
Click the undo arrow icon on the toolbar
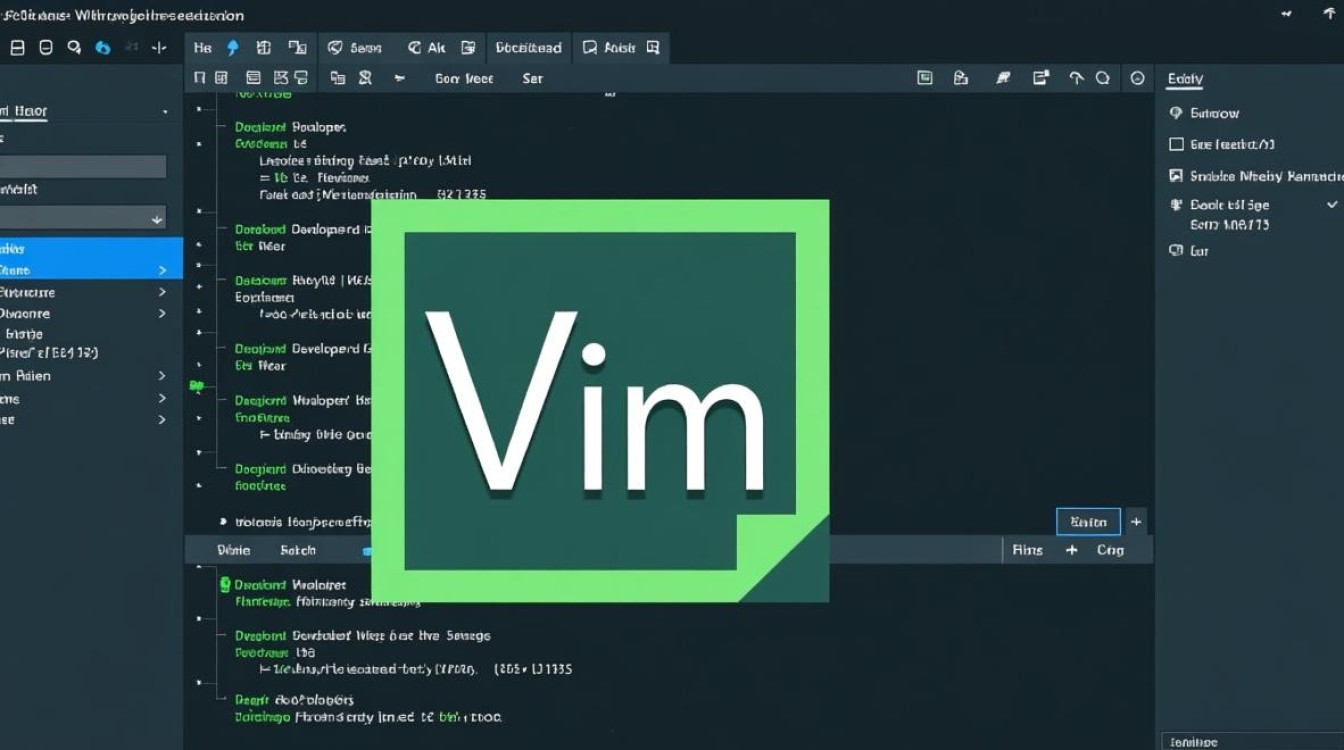[1076, 77]
